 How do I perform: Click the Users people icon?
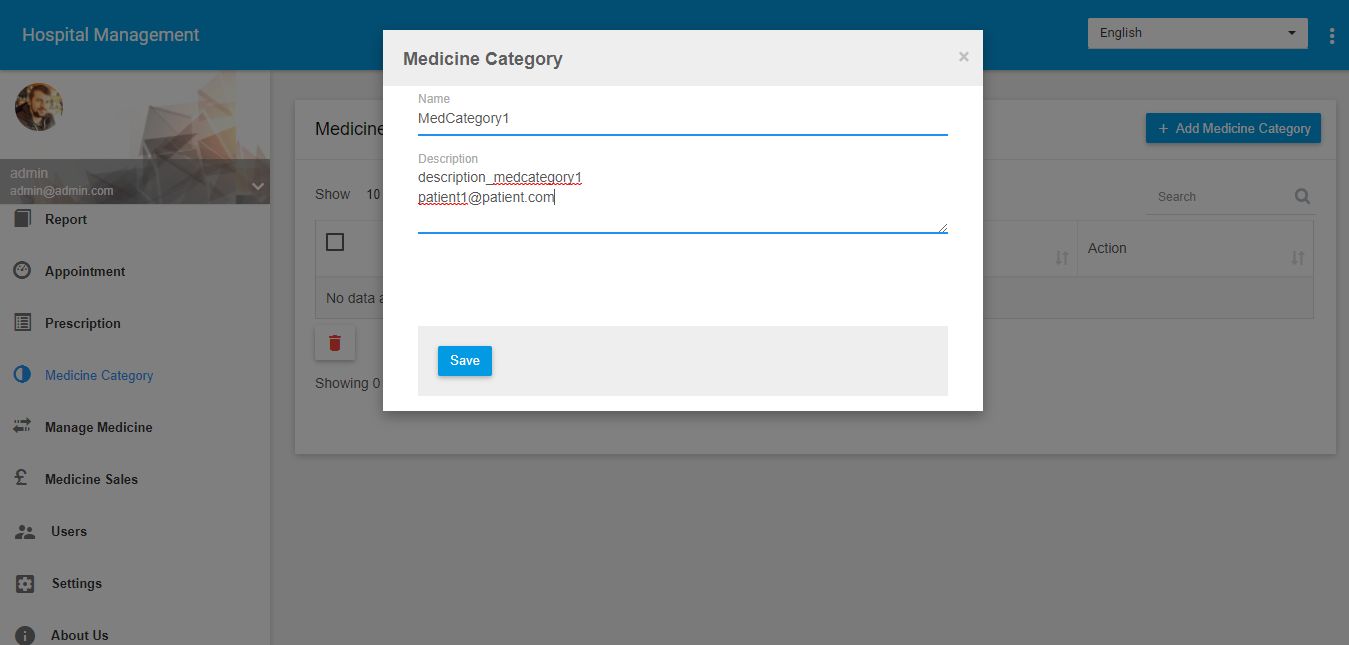[x=25, y=531]
